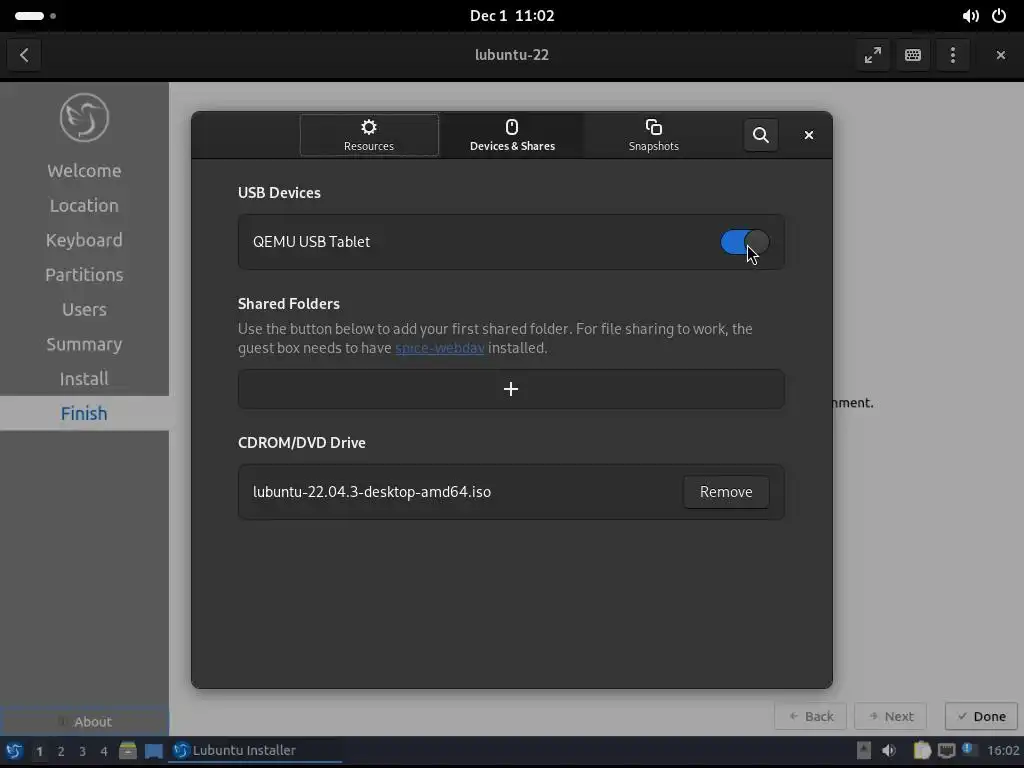This screenshot has height=768, width=1024.
Task: Switch to workspace 3 in taskbar
Action: tap(82, 752)
